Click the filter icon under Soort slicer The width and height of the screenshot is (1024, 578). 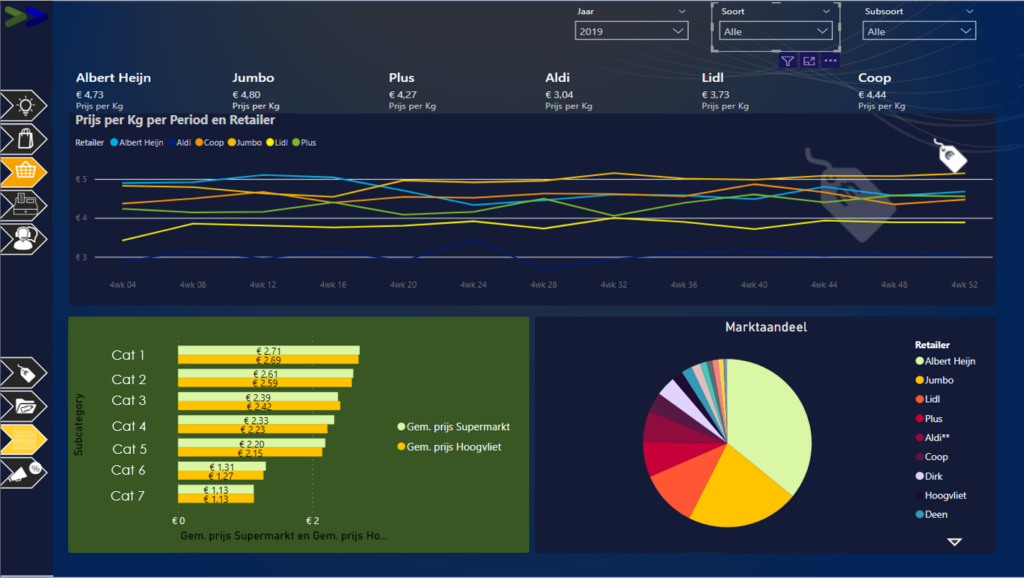[x=788, y=61]
